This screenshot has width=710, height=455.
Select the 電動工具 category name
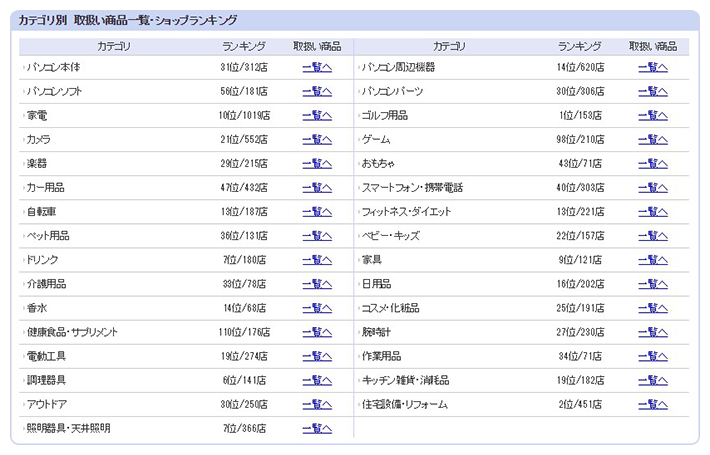pos(46,356)
